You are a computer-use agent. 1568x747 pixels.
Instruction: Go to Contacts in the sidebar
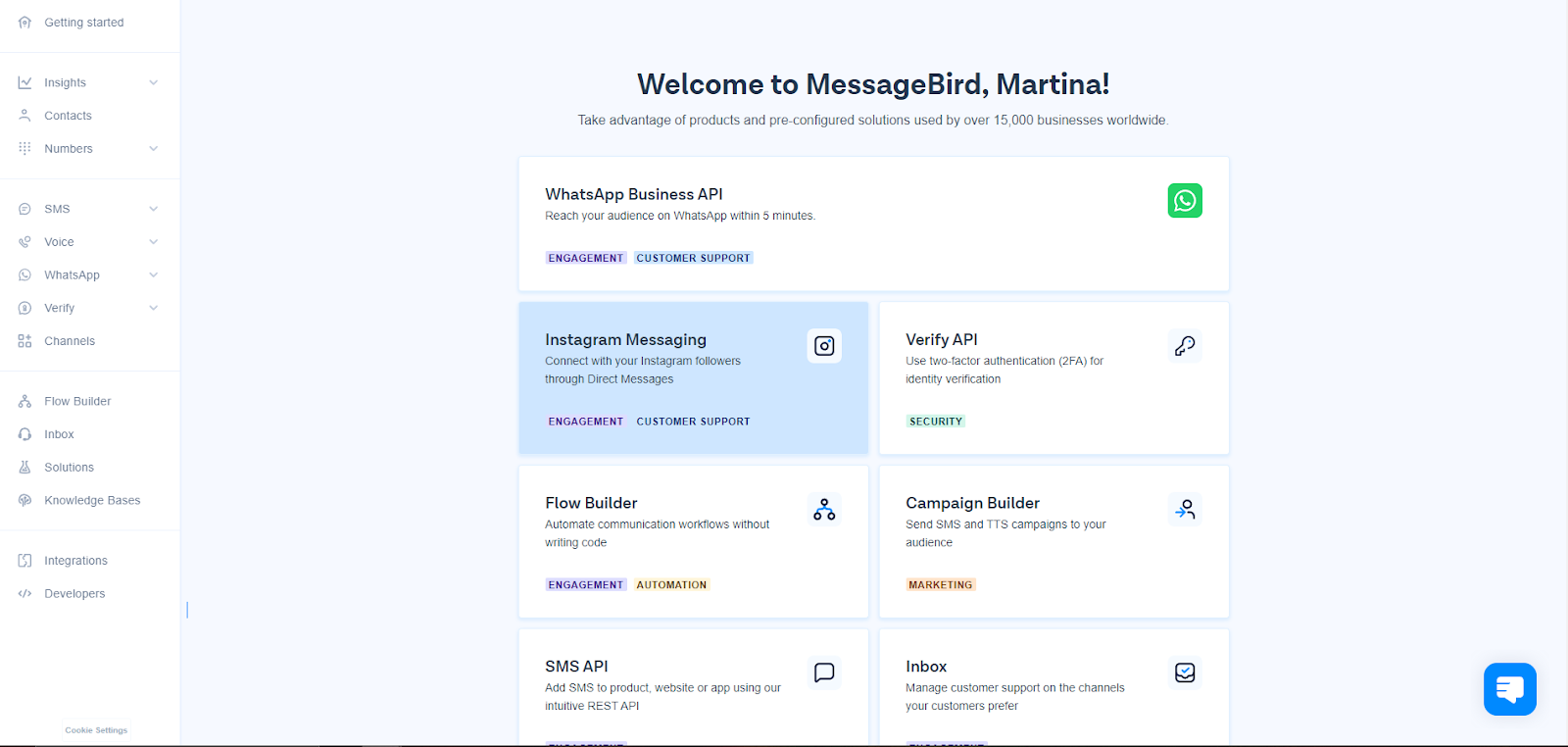click(68, 116)
